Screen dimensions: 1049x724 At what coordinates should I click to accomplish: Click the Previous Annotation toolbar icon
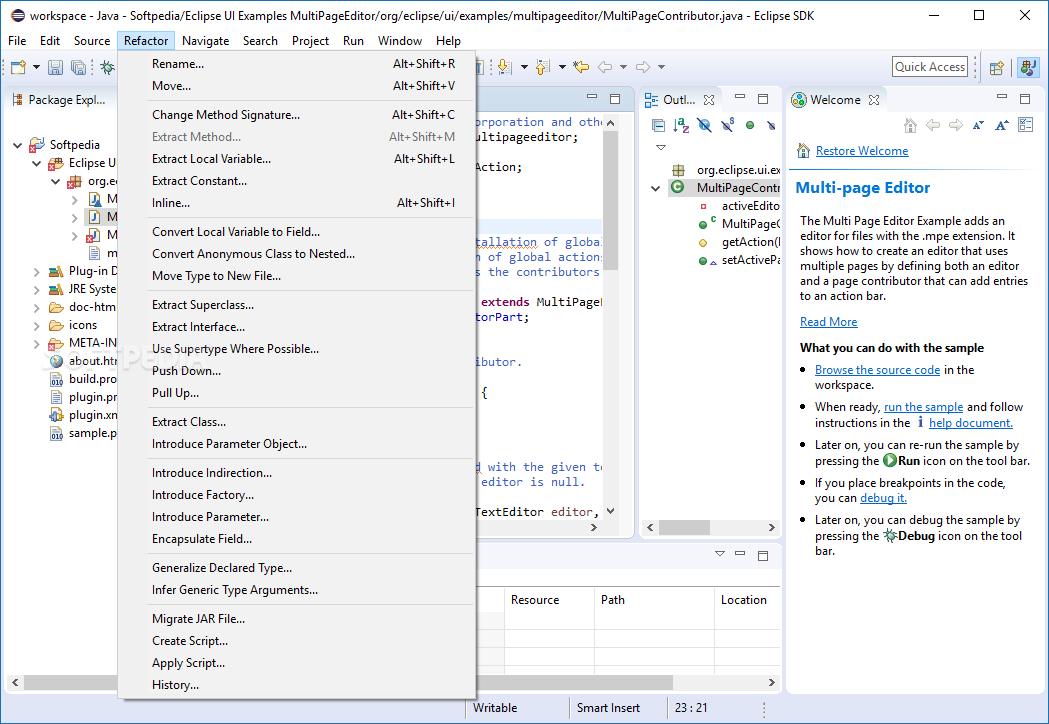pos(543,67)
